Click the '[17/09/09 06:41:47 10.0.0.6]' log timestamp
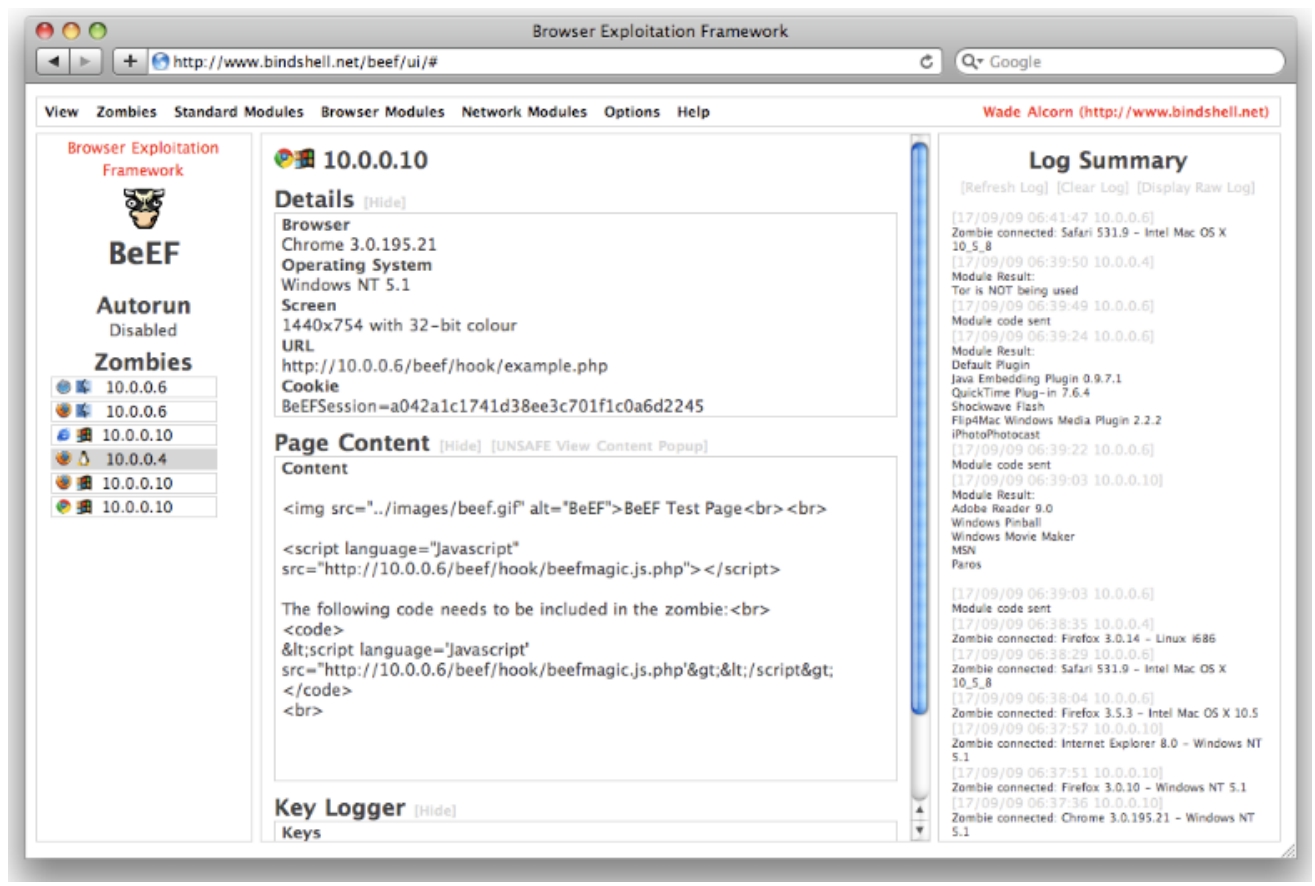This screenshot has width=1315, height=886. tap(1052, 216)
